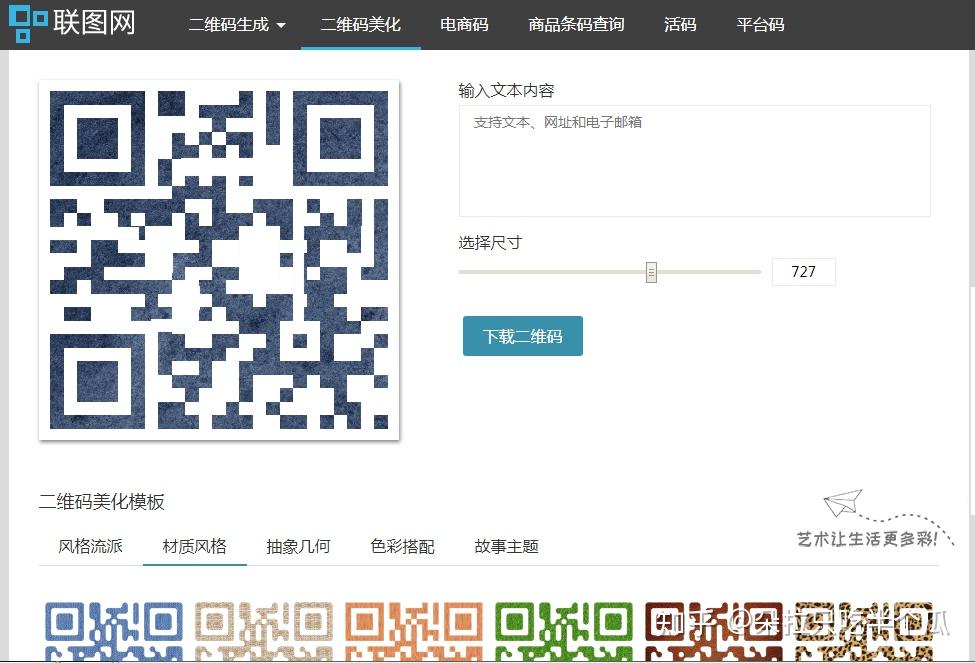975x663 pixels.
Task: Choose the orange wood QR template
Action: pyautogui.click(x=414, y=630)
